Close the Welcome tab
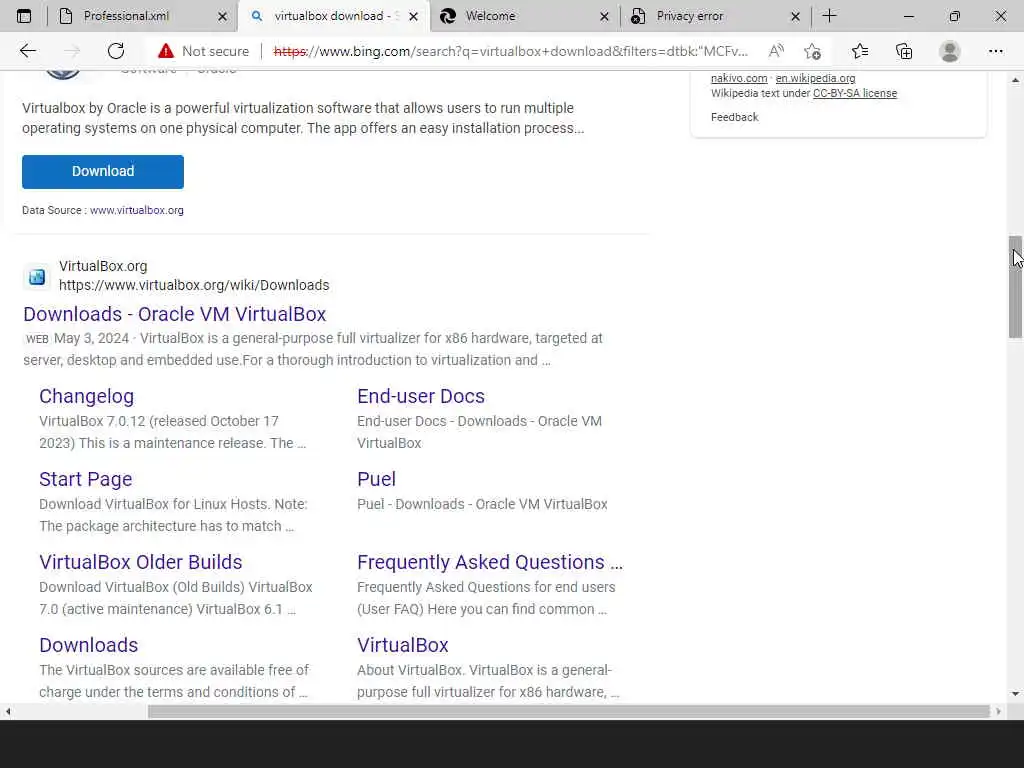 (604, 16)
